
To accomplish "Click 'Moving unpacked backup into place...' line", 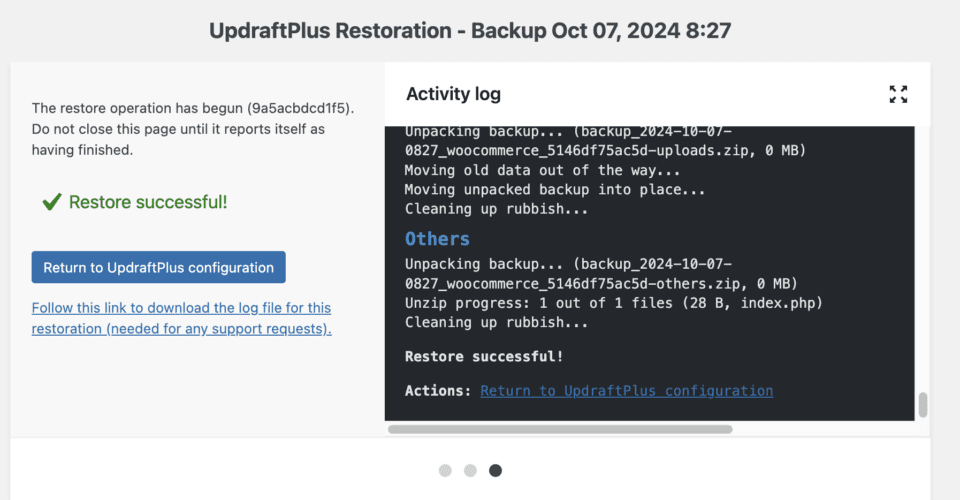I will 555,190.
